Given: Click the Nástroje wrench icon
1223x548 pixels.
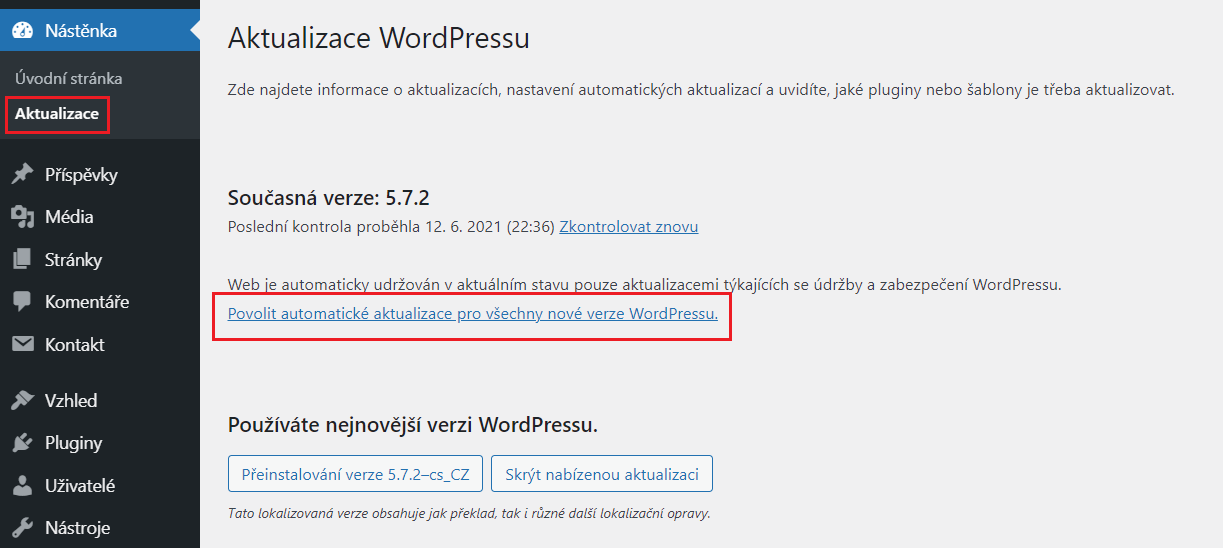Looking at the screenshot, I should click(22, 528).
